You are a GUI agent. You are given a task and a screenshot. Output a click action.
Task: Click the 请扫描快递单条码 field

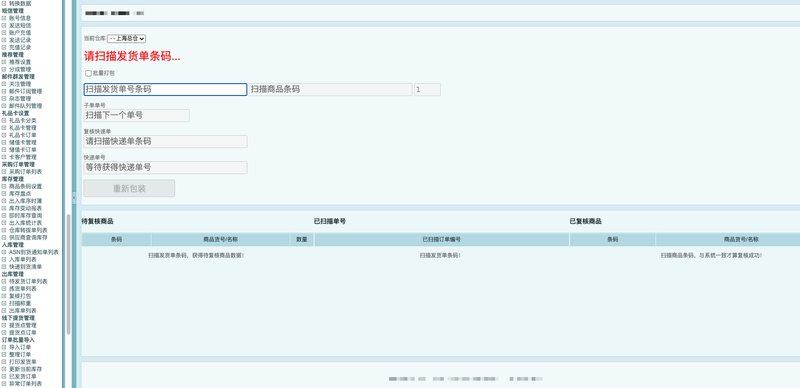click(x=166, y=141)
